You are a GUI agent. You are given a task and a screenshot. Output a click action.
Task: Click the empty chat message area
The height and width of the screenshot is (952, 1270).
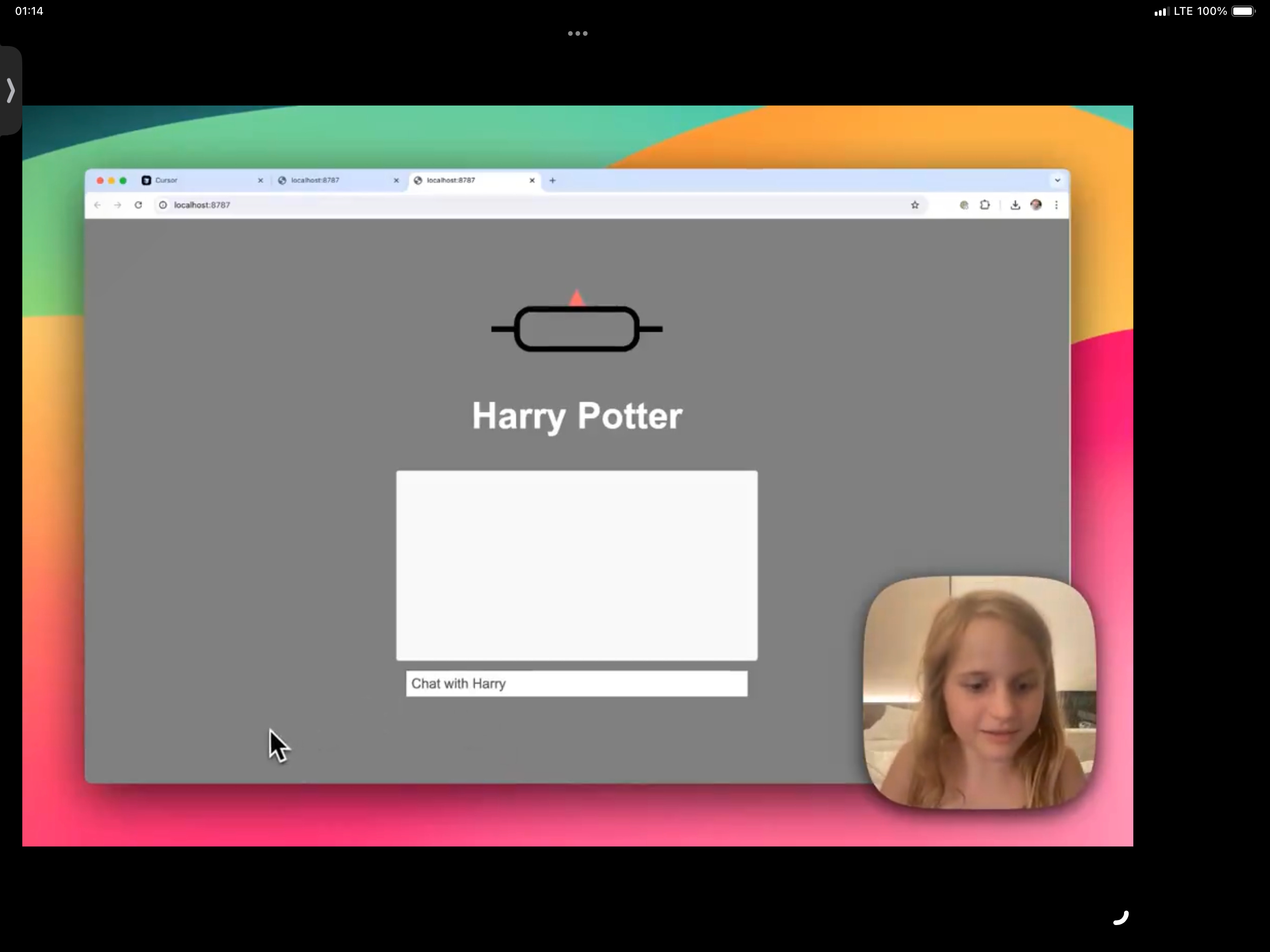(x=576, y=566)
